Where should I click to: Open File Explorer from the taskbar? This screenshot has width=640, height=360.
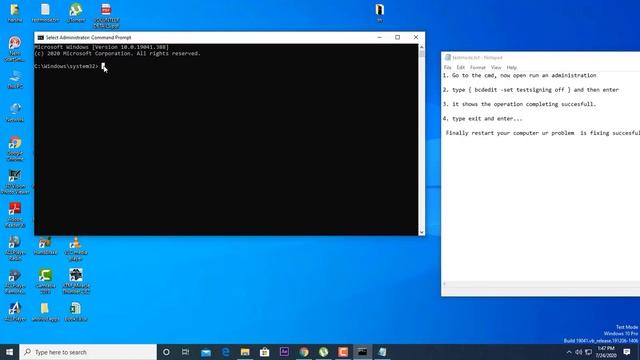(245, 352)
